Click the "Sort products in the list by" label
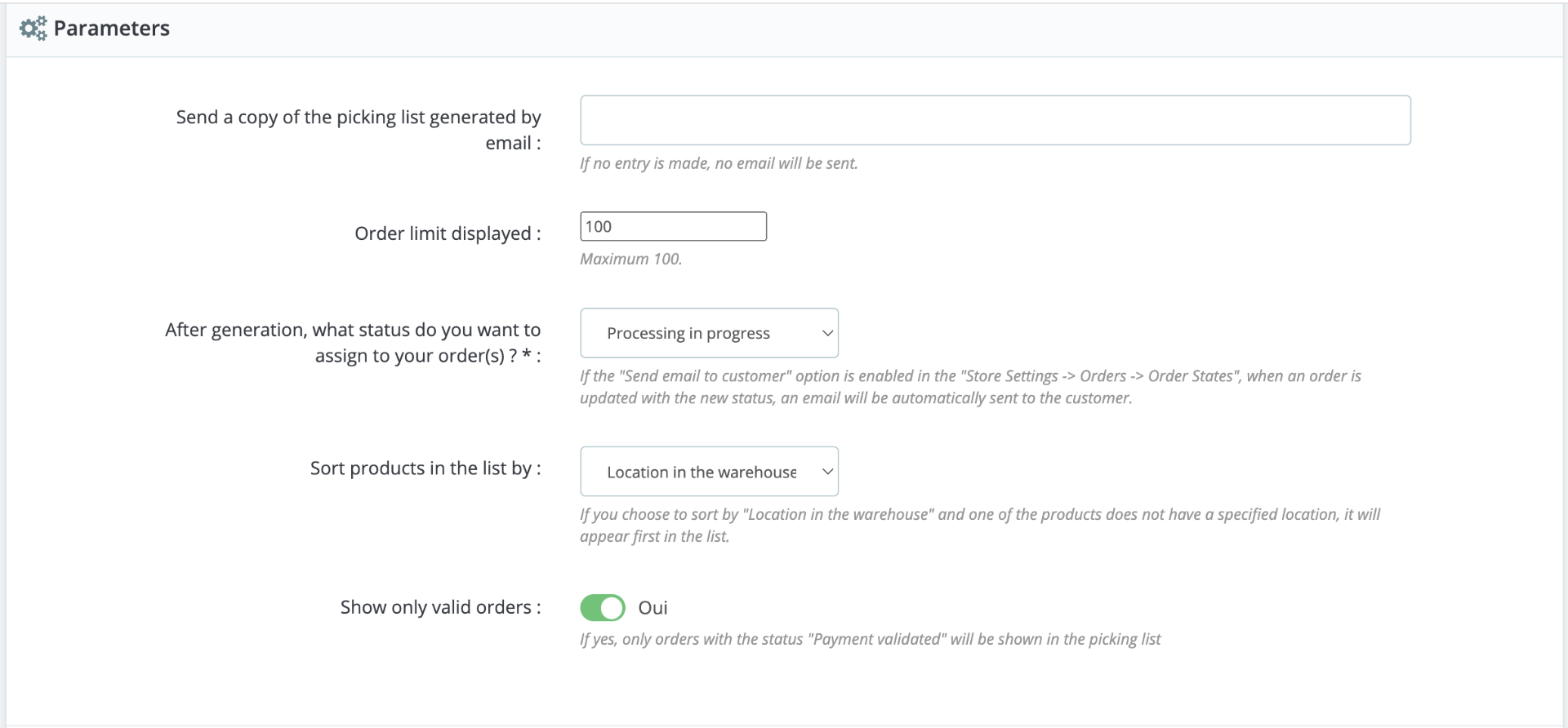Image resolution: width=1568 pixels, height=728 pixels. 425,468
